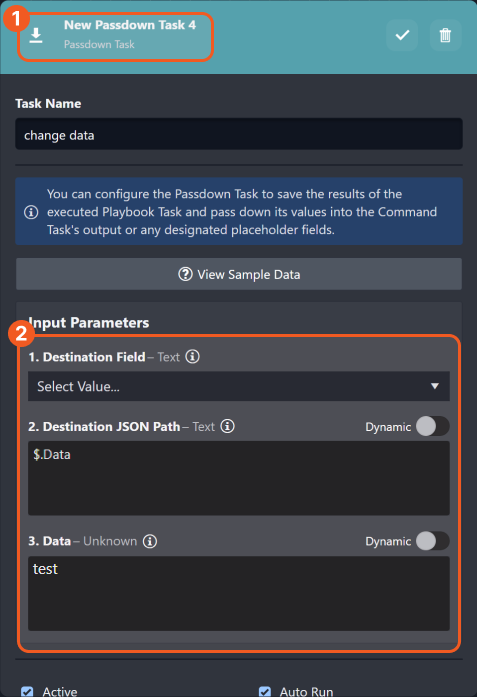Click into the Destination JSON Path text area

click(239, 478)
